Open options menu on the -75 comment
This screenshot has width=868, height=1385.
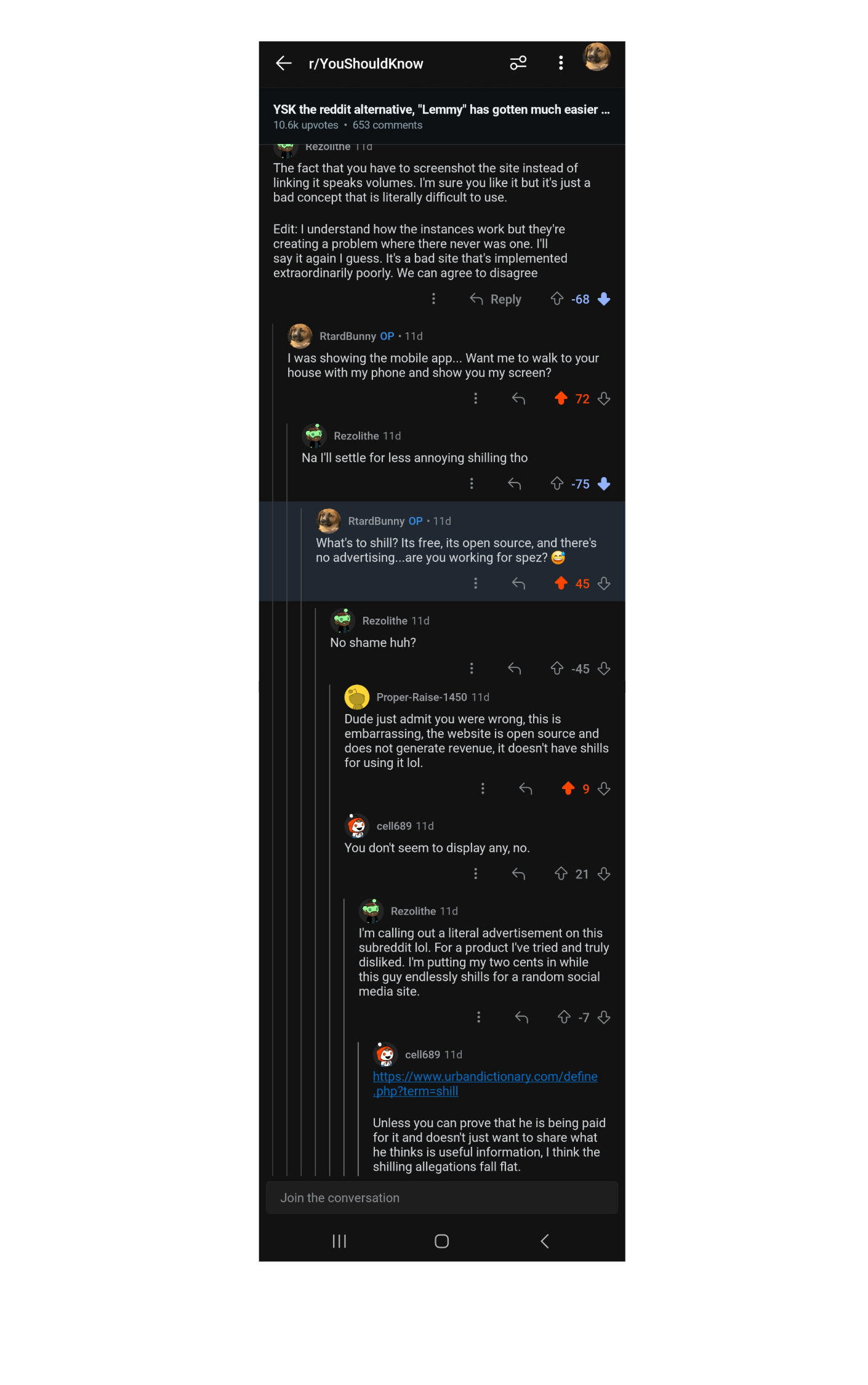pyautogui.click(x=472, y=484)
